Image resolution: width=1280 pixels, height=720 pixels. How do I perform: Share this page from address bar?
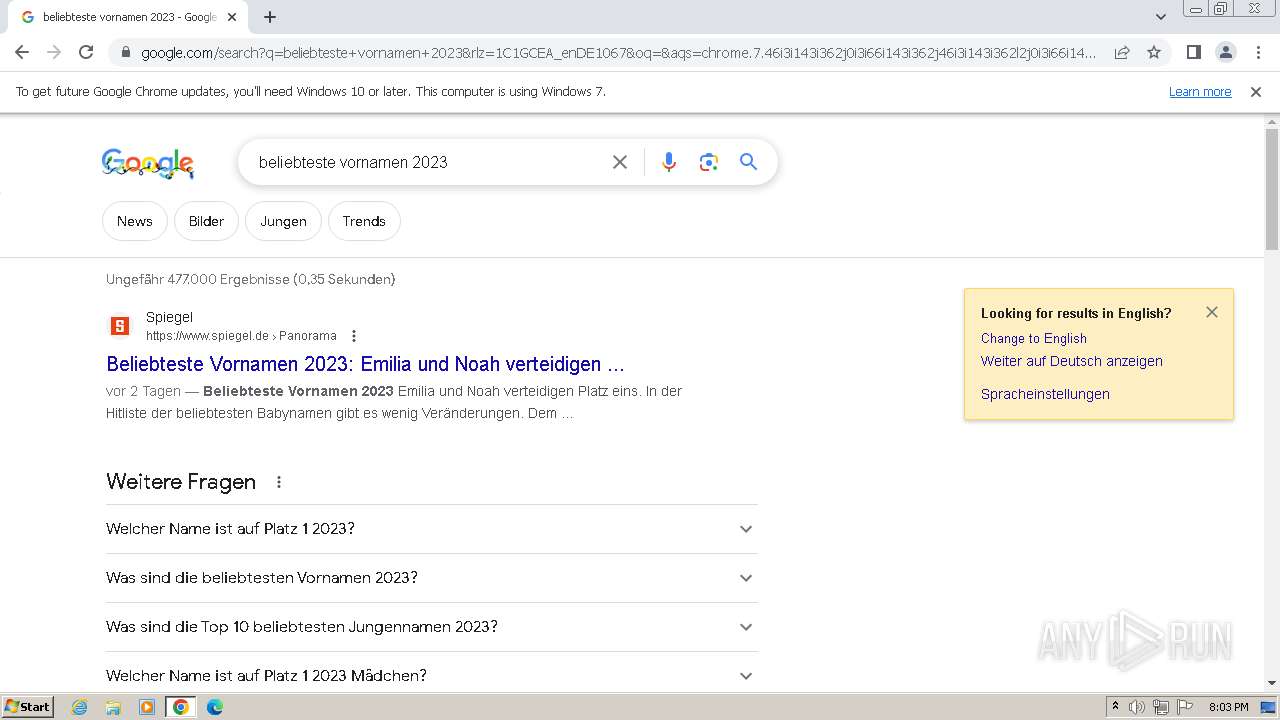[x=1122, y=52]
